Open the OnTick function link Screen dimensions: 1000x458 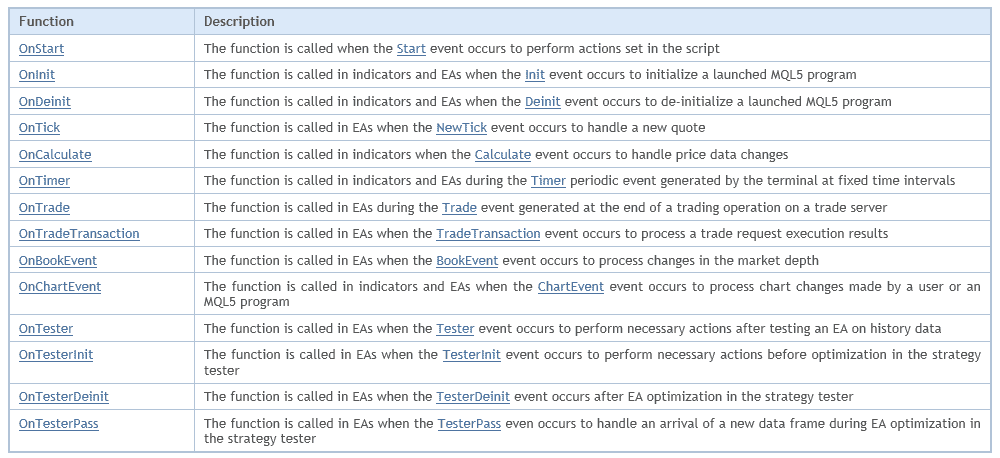[40, 128]
